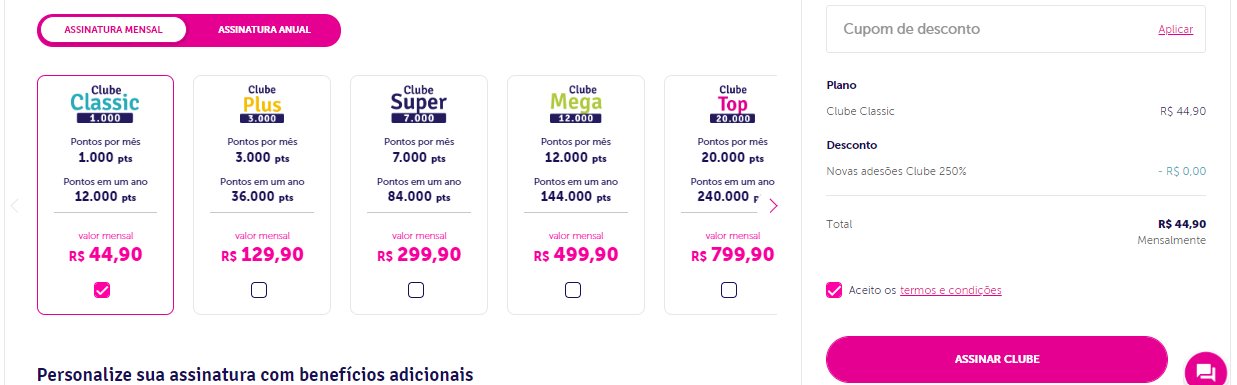The height and width of the screenshot is (385, 1237).
Task: Select the Clube Super plan checkbox
Action: pyautogui.click(x=416, y=290)
